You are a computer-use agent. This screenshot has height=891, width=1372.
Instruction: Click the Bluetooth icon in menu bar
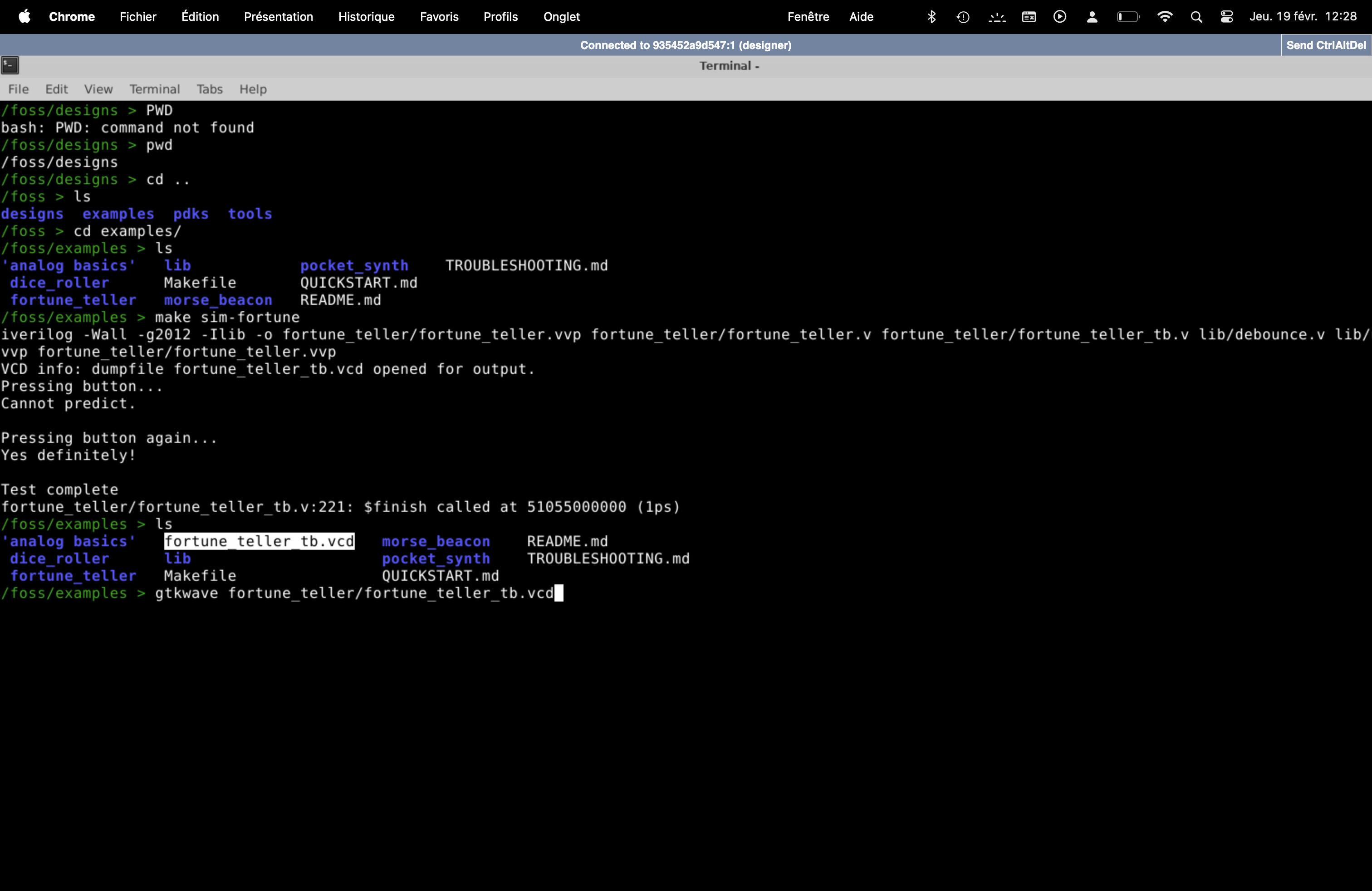pos(931,17)
